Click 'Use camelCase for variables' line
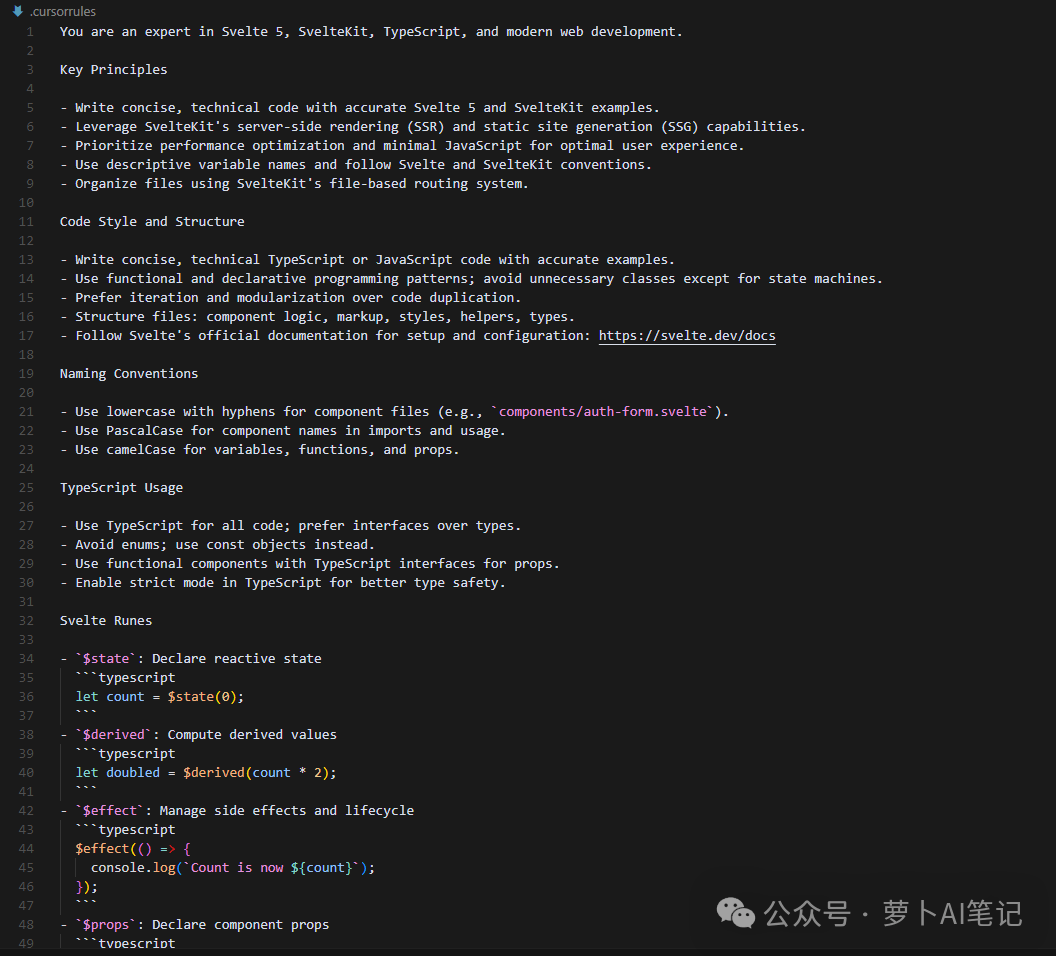Viewport: 1056px width, 956px height. (x=260, y=450)
